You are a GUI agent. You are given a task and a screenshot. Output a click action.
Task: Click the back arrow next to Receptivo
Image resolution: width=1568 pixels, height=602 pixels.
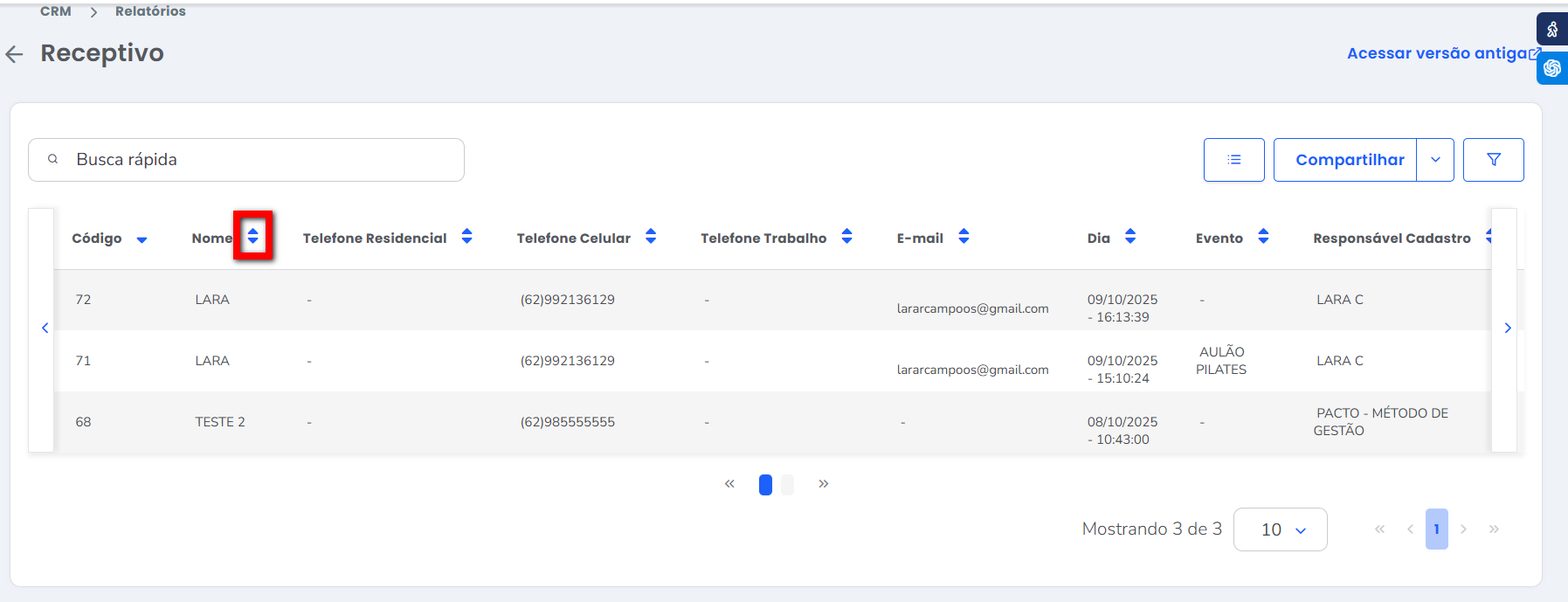coord(15,54)
